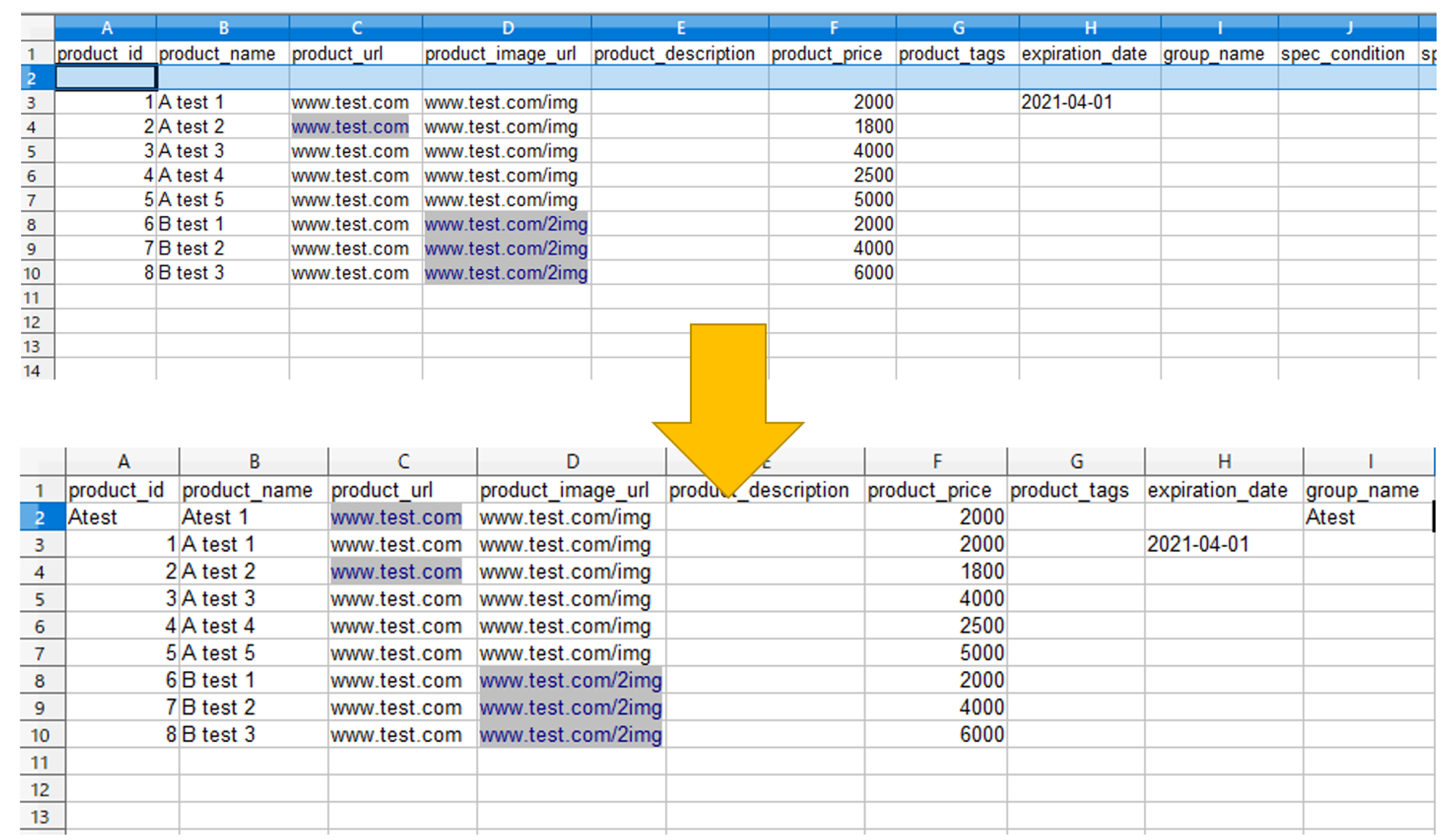The width and height of the screenshot is (1451, 840).
Task: Open highlighted www.test.com link in top row 4
Action: 350,127
